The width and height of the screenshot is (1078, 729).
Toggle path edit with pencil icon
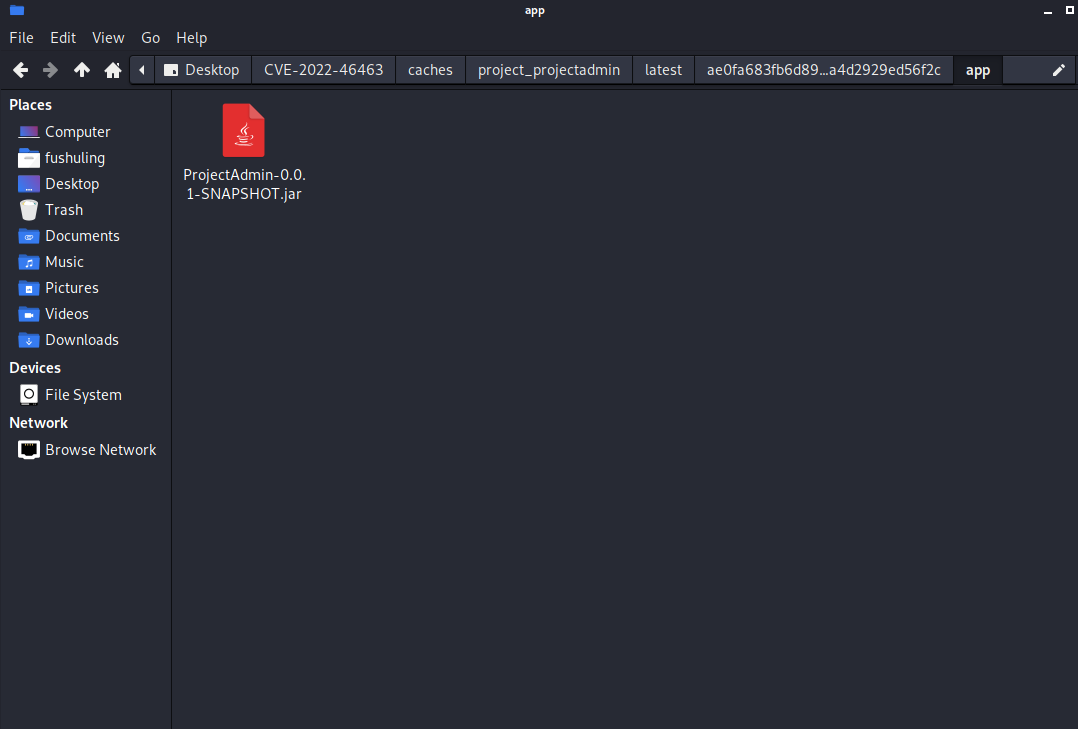click(x=1059, y=70)
